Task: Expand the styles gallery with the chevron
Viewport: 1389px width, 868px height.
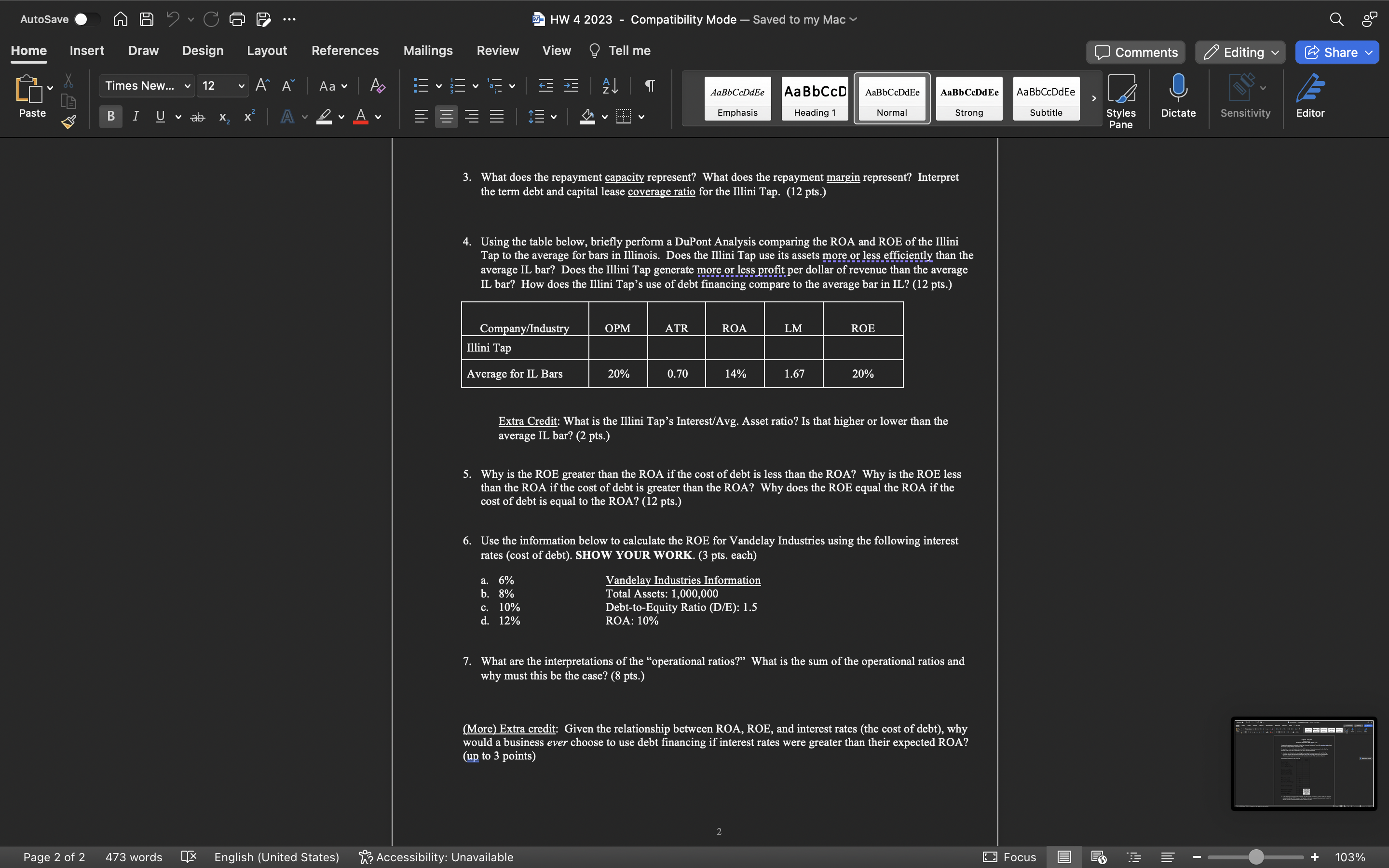Action: [x=1093, y=98]
